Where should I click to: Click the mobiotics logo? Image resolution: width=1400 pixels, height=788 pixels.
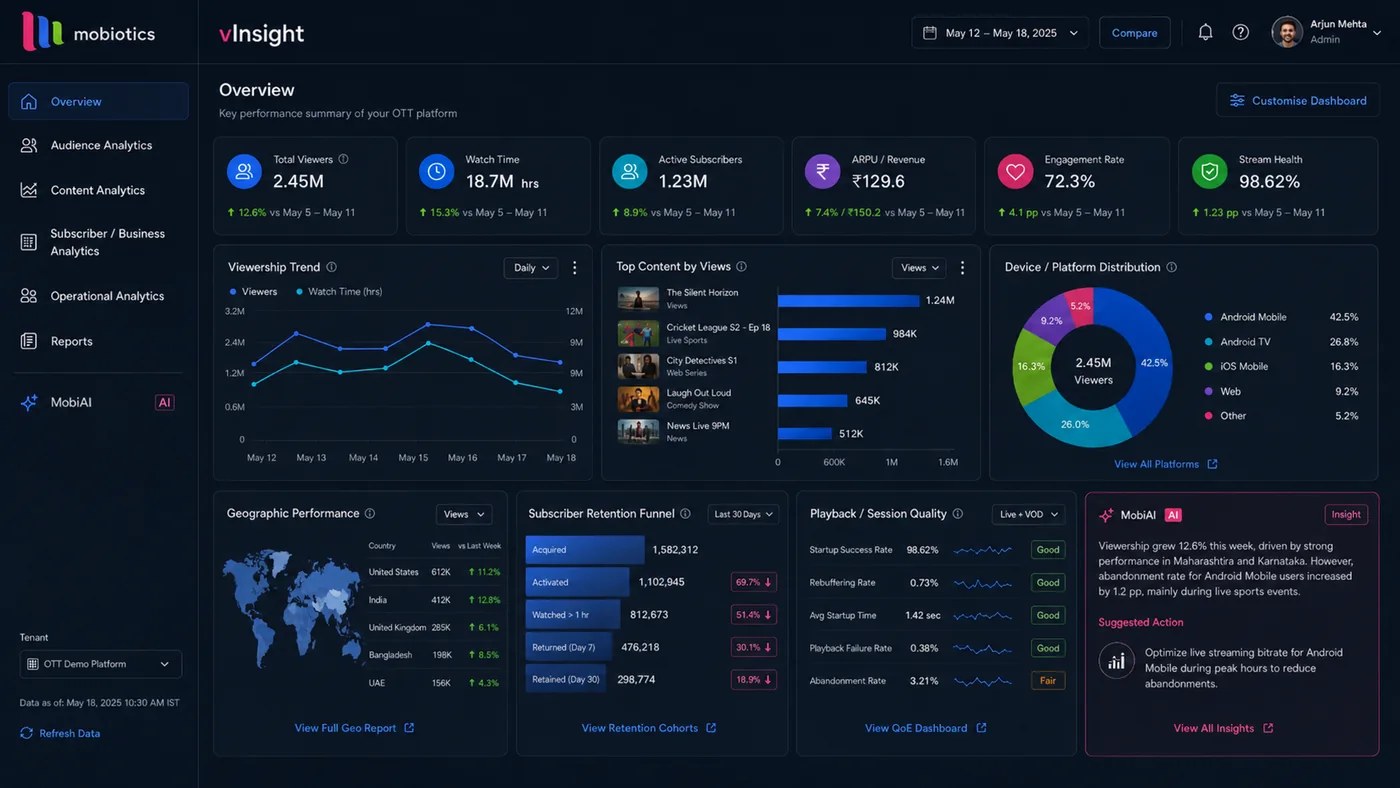(x=88, y=32)
